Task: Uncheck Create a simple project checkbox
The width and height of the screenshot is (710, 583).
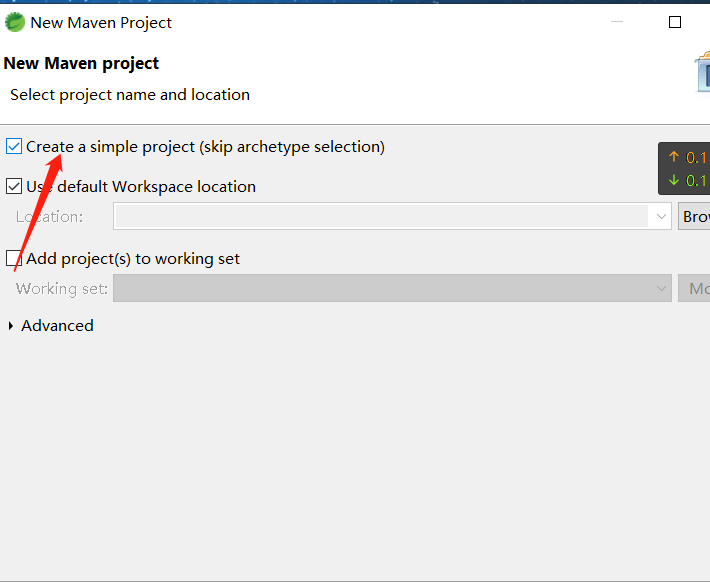Action: click(14, 147)
